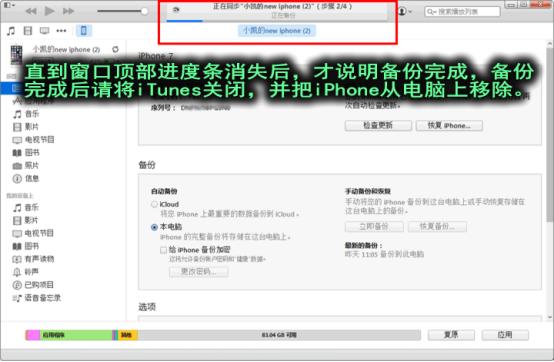This screenshot has width=554, height=362.
Task: Open 信息 in the sidebar
Action: click(26, 178)
